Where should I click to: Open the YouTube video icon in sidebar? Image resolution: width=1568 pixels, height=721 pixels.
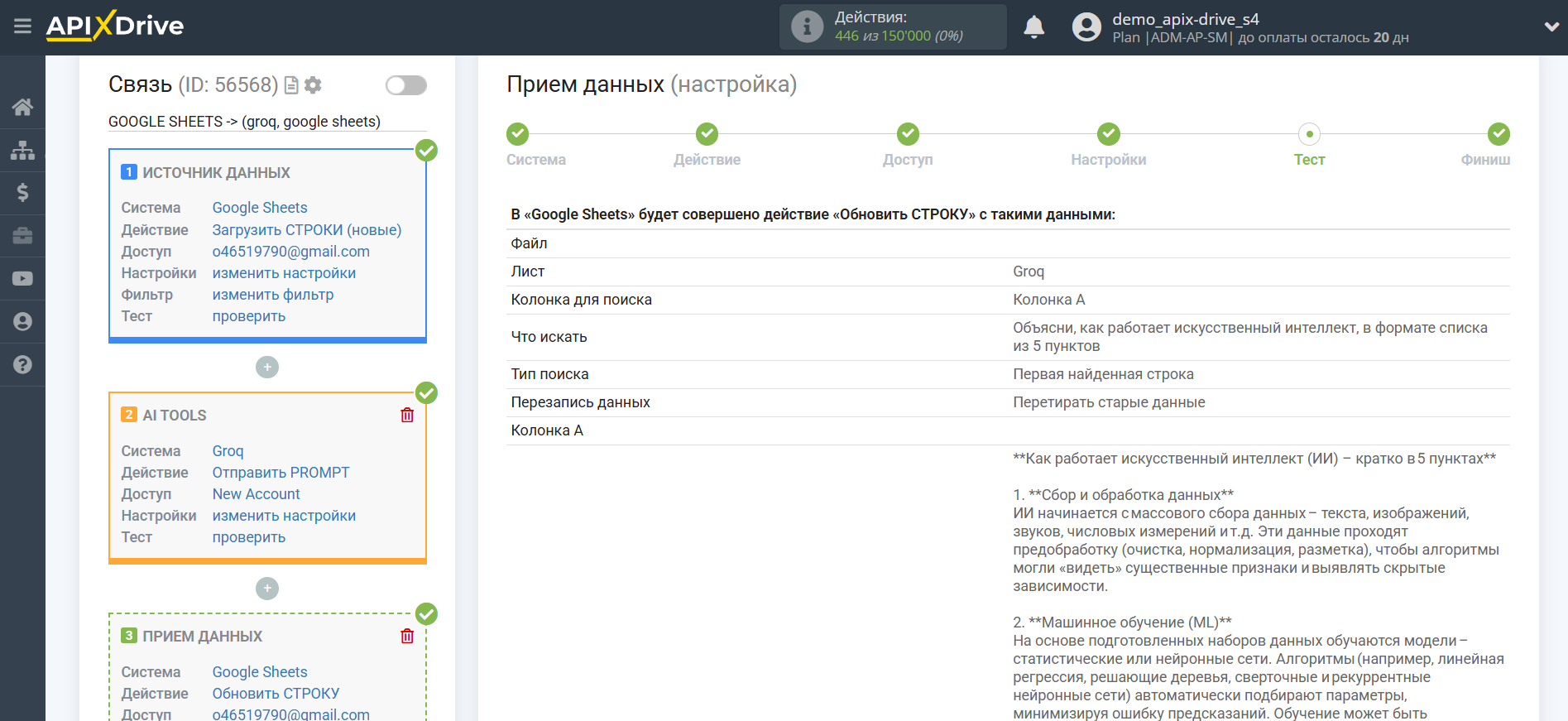(22, 279)
